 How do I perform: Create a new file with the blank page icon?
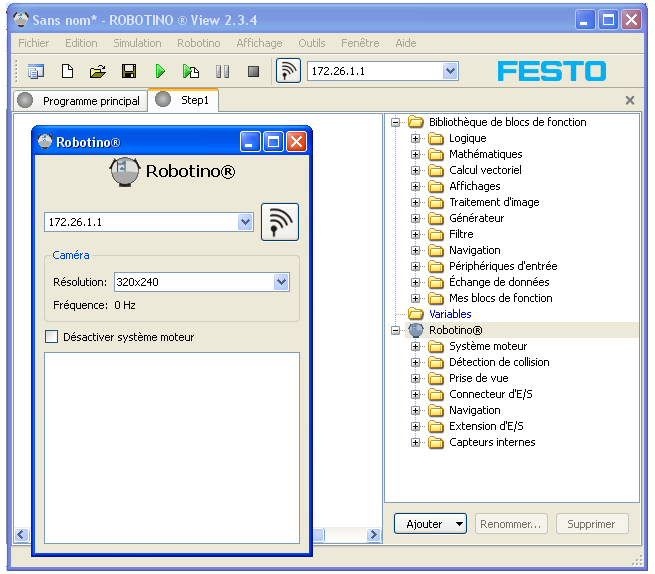coord(67,71)
